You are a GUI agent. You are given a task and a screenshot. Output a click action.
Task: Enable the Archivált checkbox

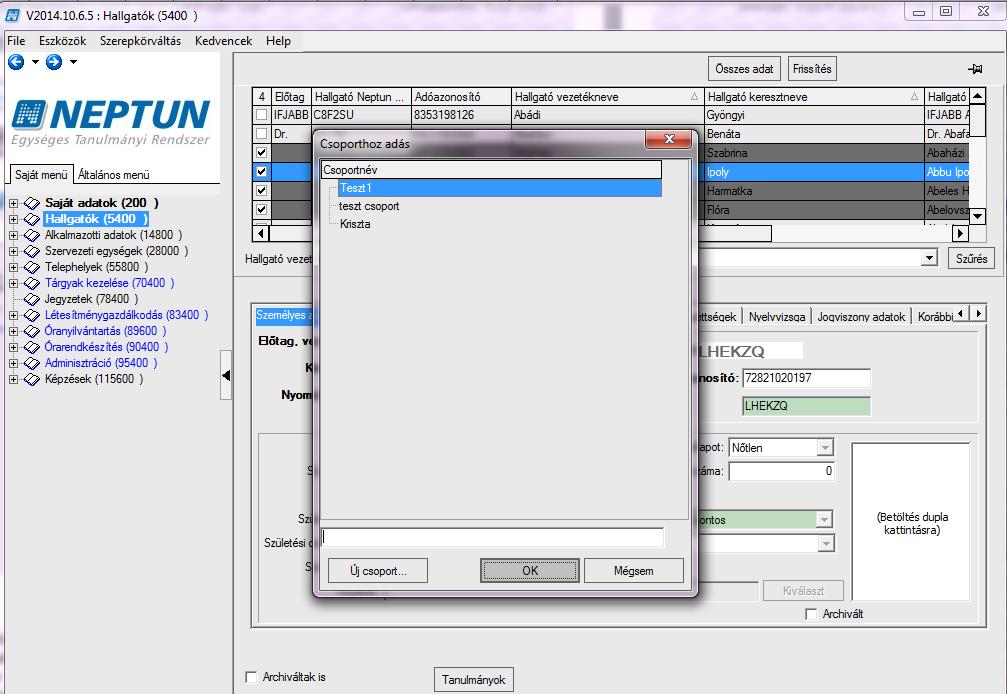pos(810,614)
